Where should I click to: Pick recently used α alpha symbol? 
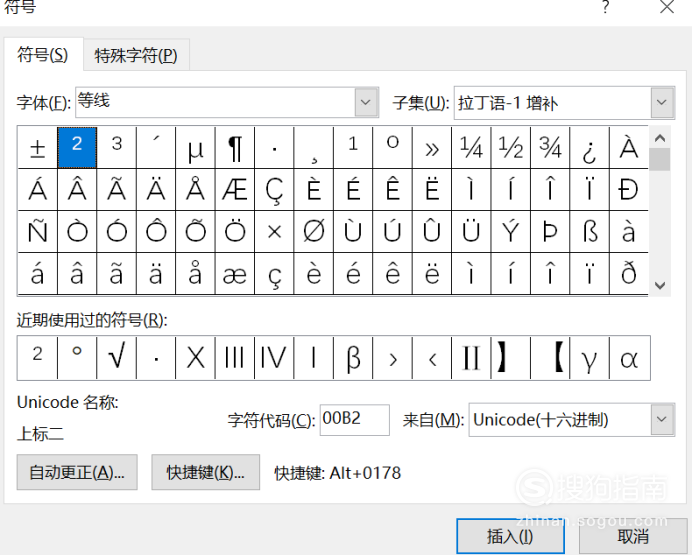[629, 358]
